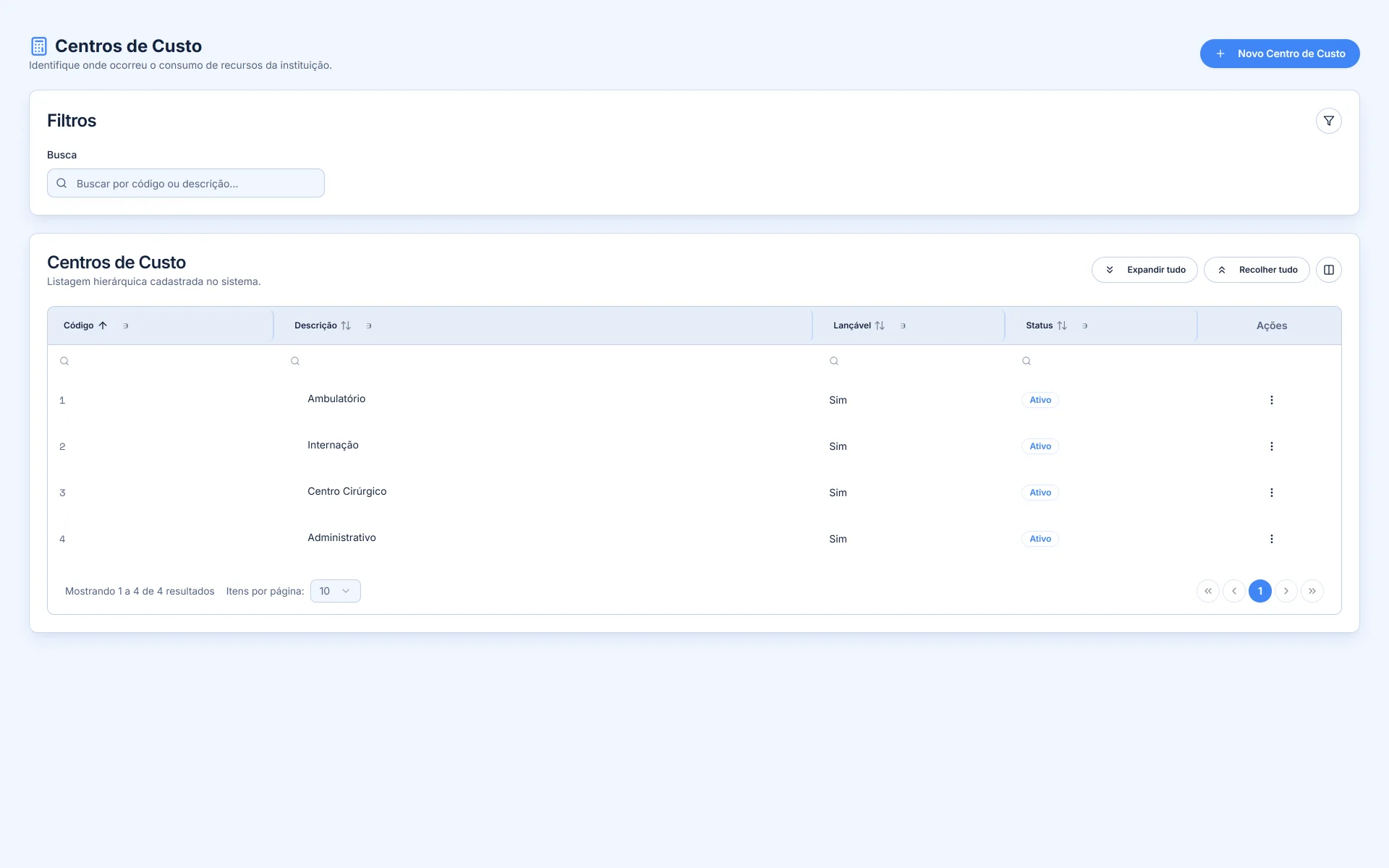Click the Administrativo description cell
1389x868 pixels.
click(341, 537)
